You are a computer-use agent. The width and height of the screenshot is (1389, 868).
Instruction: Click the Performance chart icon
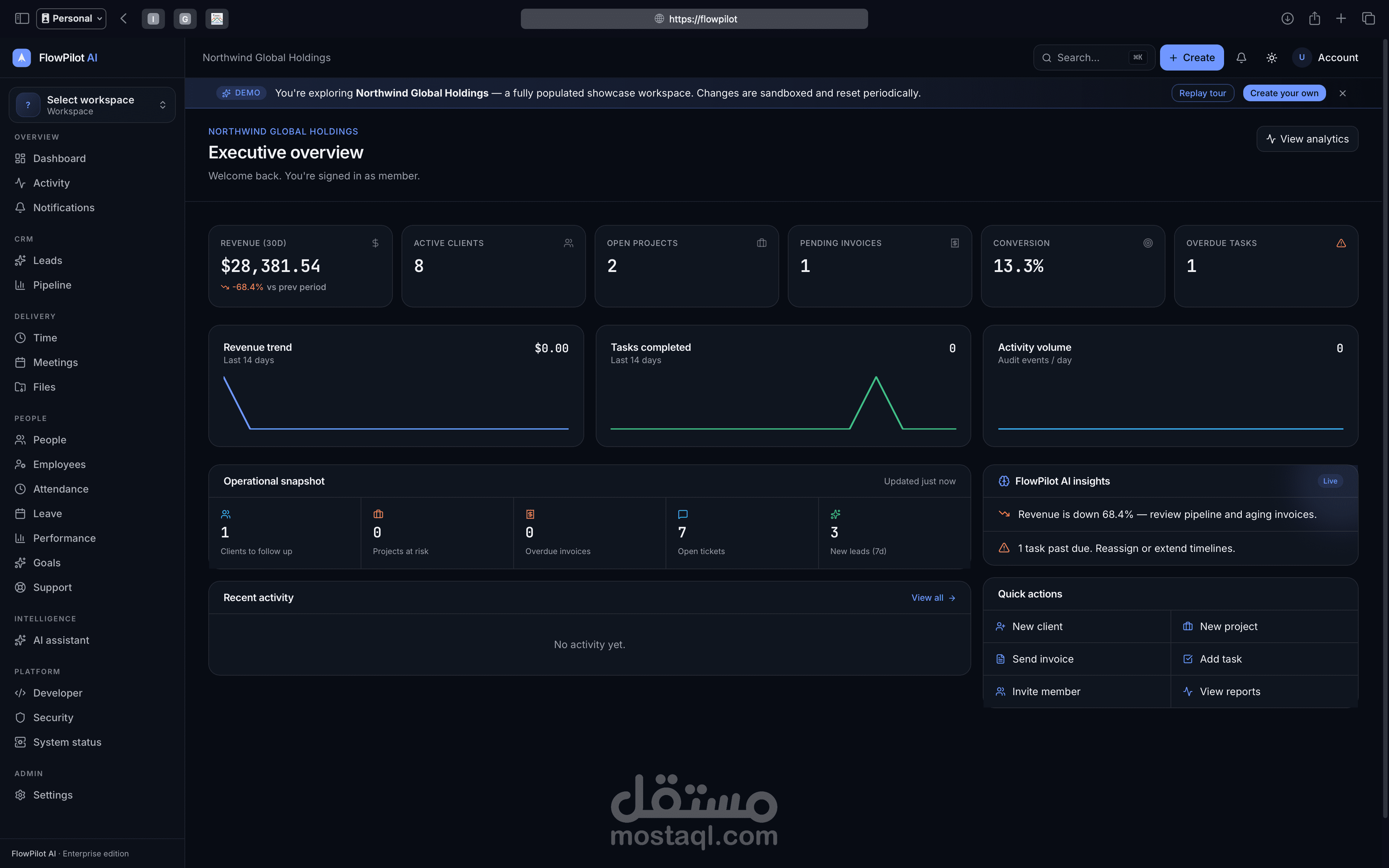coord(20,539)
